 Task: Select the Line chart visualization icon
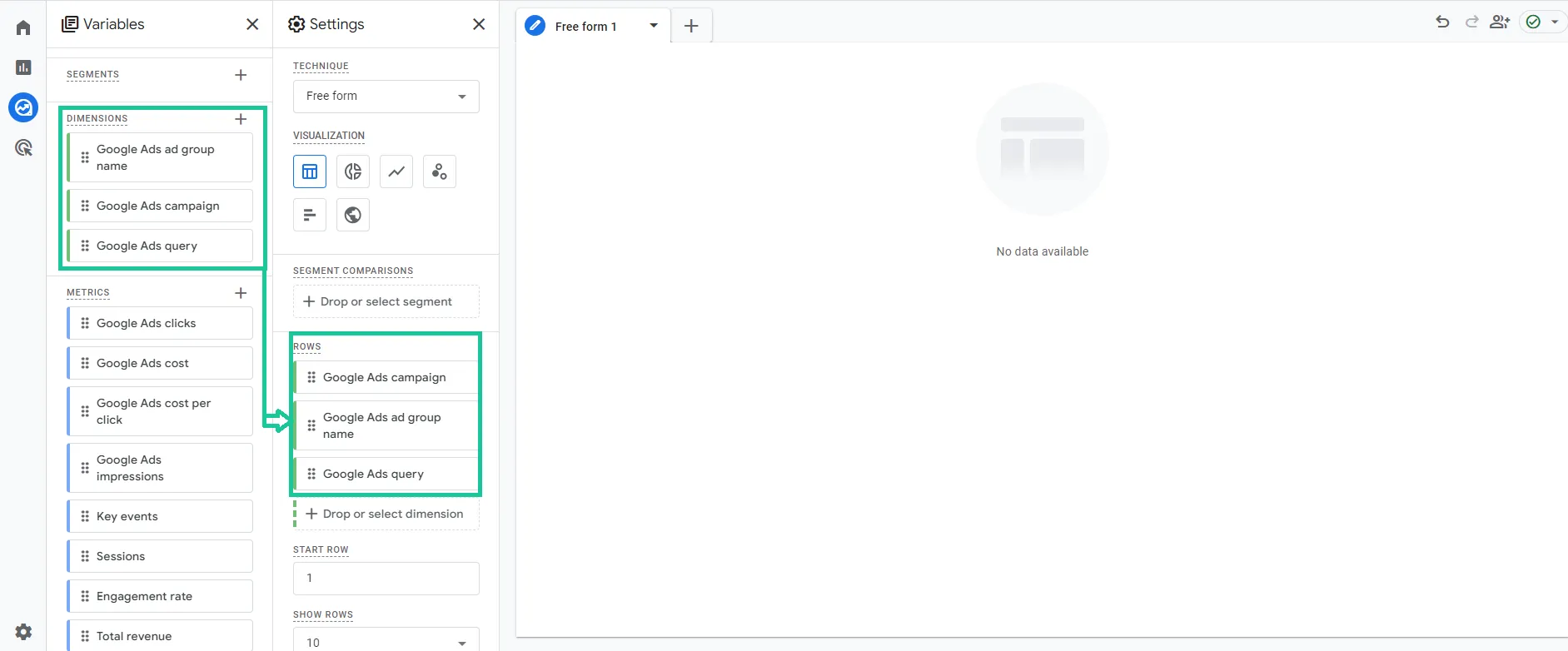396,171
